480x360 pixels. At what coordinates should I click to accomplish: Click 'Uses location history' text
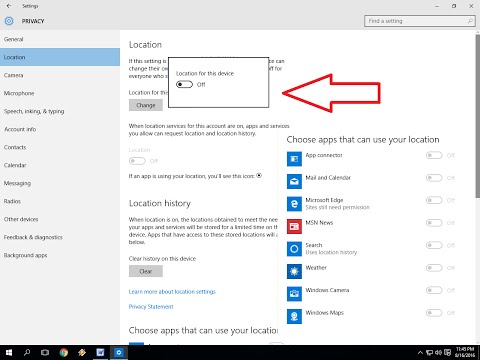331,252
